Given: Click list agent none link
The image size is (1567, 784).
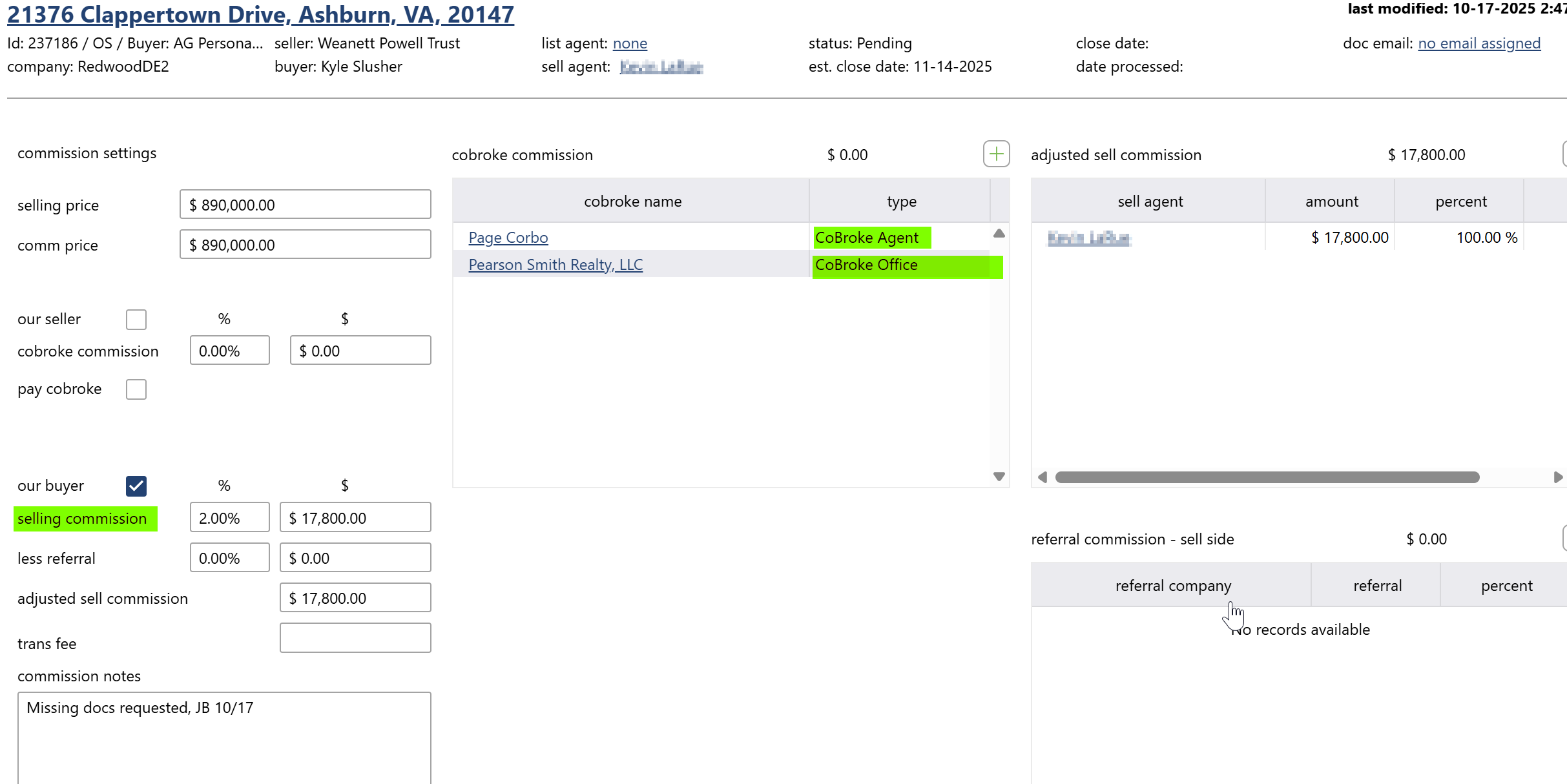Looking at the screenshot, I should coord(629,43).
